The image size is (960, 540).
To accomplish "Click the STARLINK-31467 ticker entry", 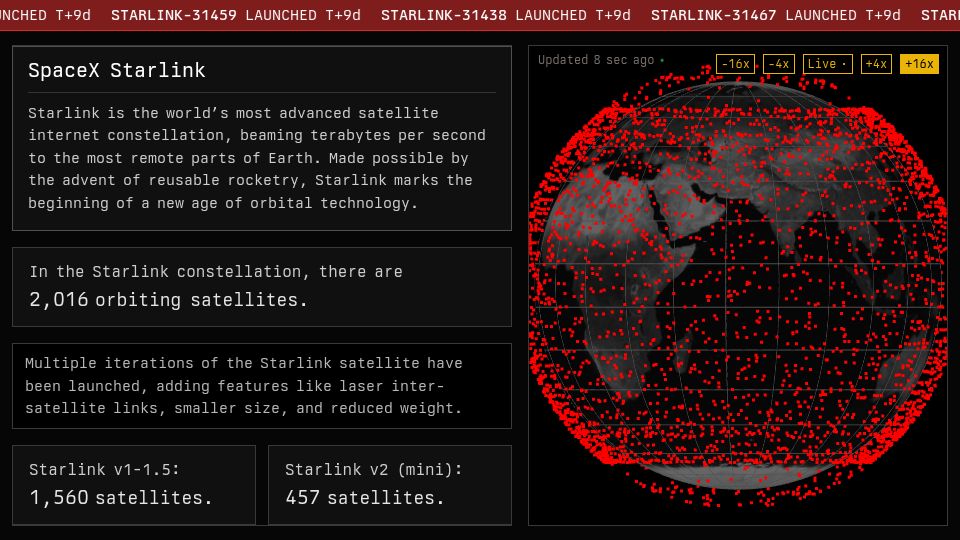I will (776, 15).
